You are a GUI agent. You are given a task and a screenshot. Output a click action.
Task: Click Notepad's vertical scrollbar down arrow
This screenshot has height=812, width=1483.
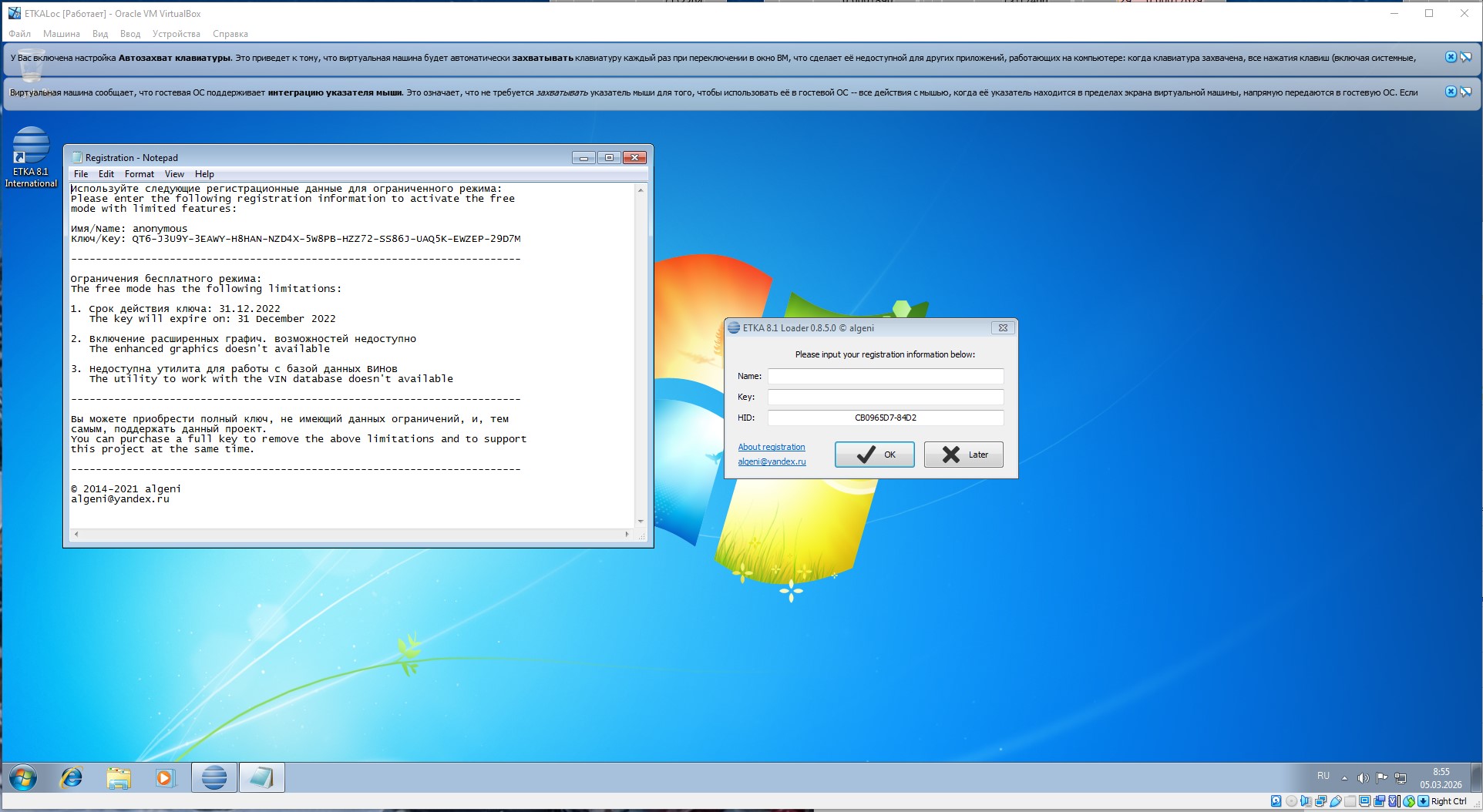pos(641,522)
